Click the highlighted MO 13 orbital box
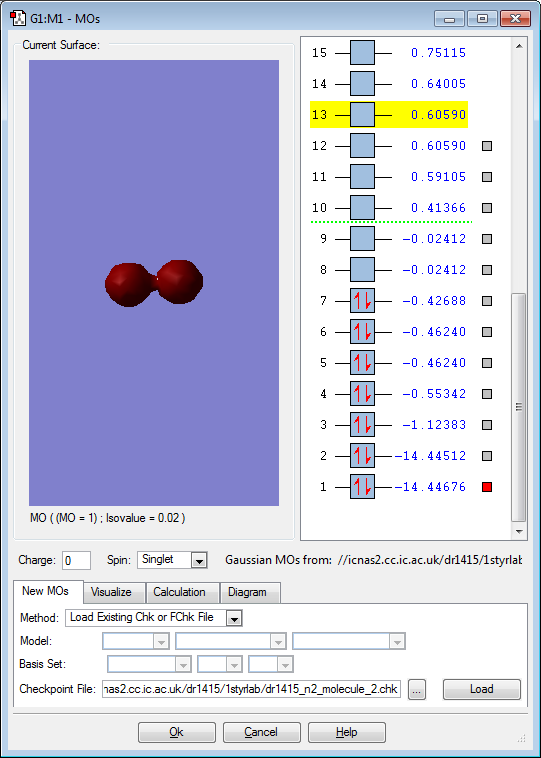The height and width of the screenshot is (758, 541). (362, 115)
